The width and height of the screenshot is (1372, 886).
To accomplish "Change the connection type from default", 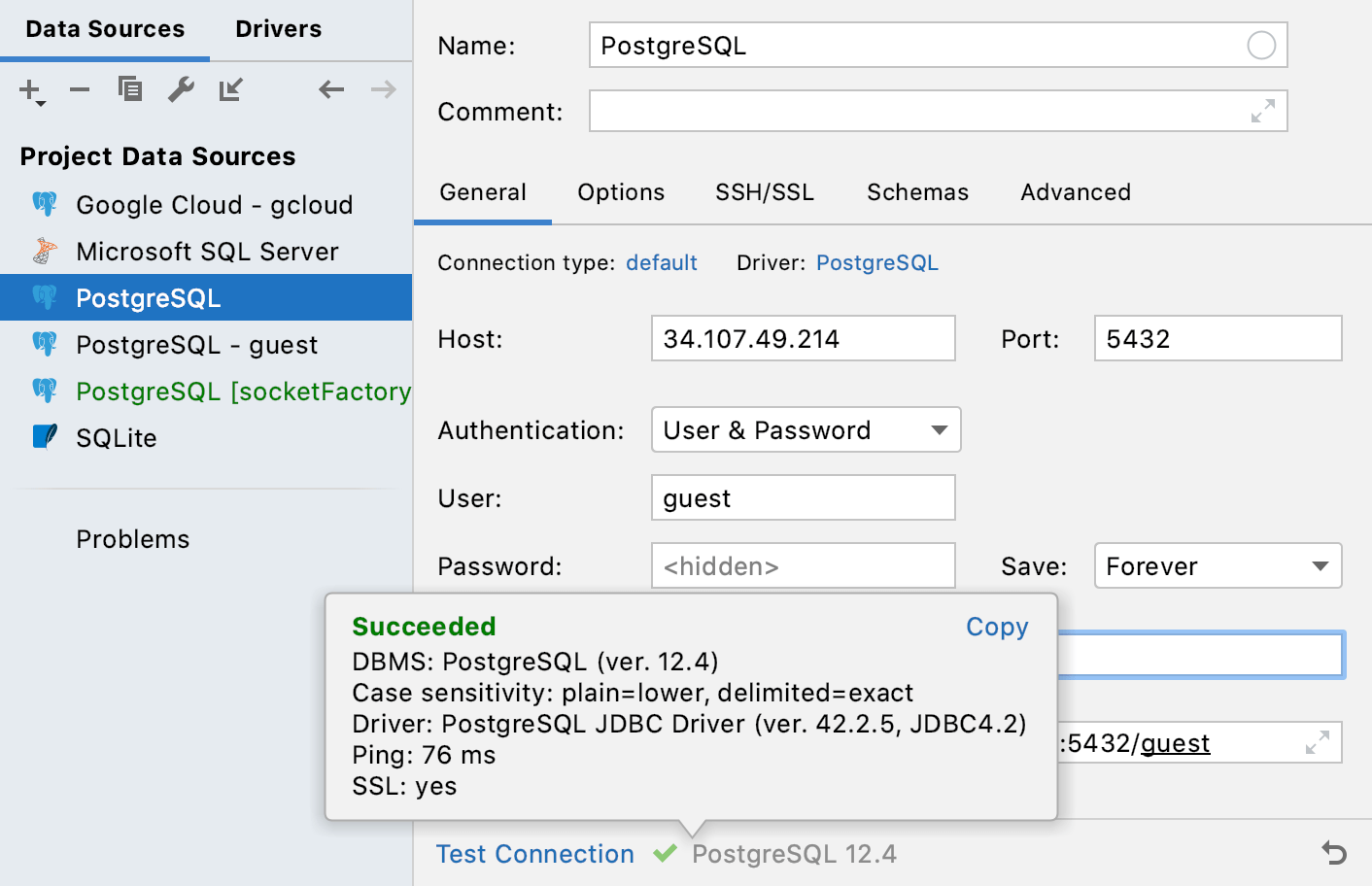I will pos(662,262).
